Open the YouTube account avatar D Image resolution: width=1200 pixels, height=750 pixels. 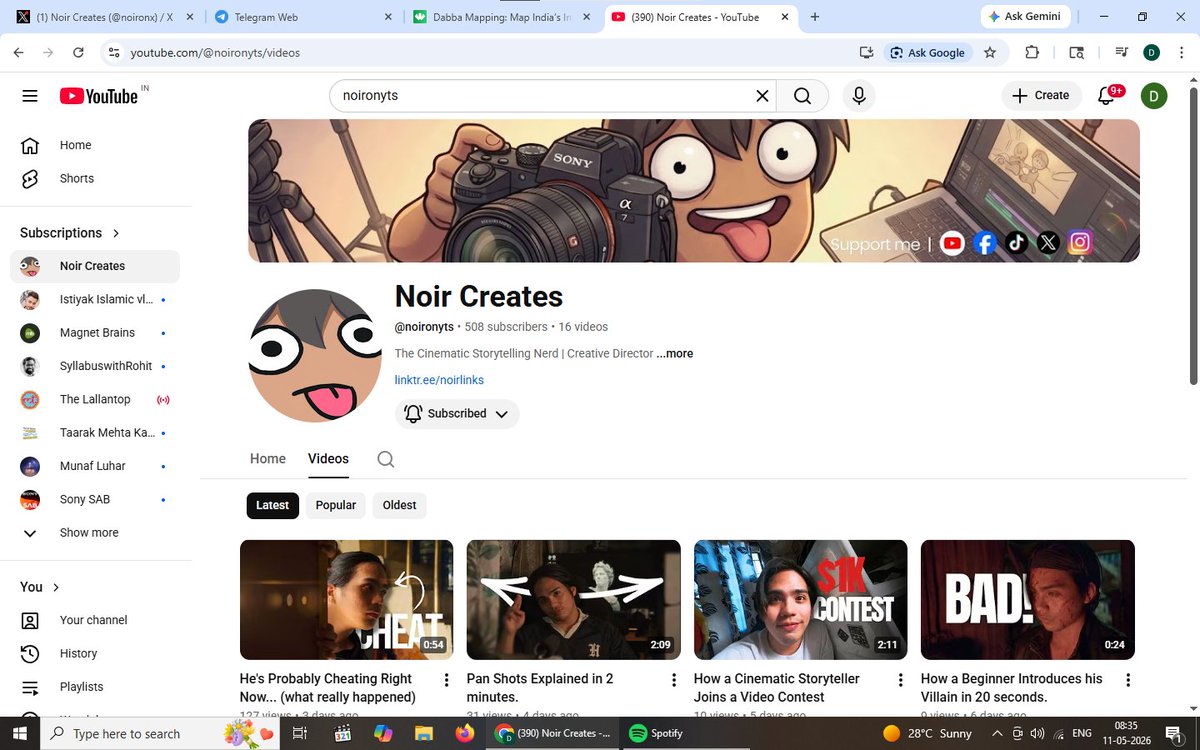(x=1154, y=96)
